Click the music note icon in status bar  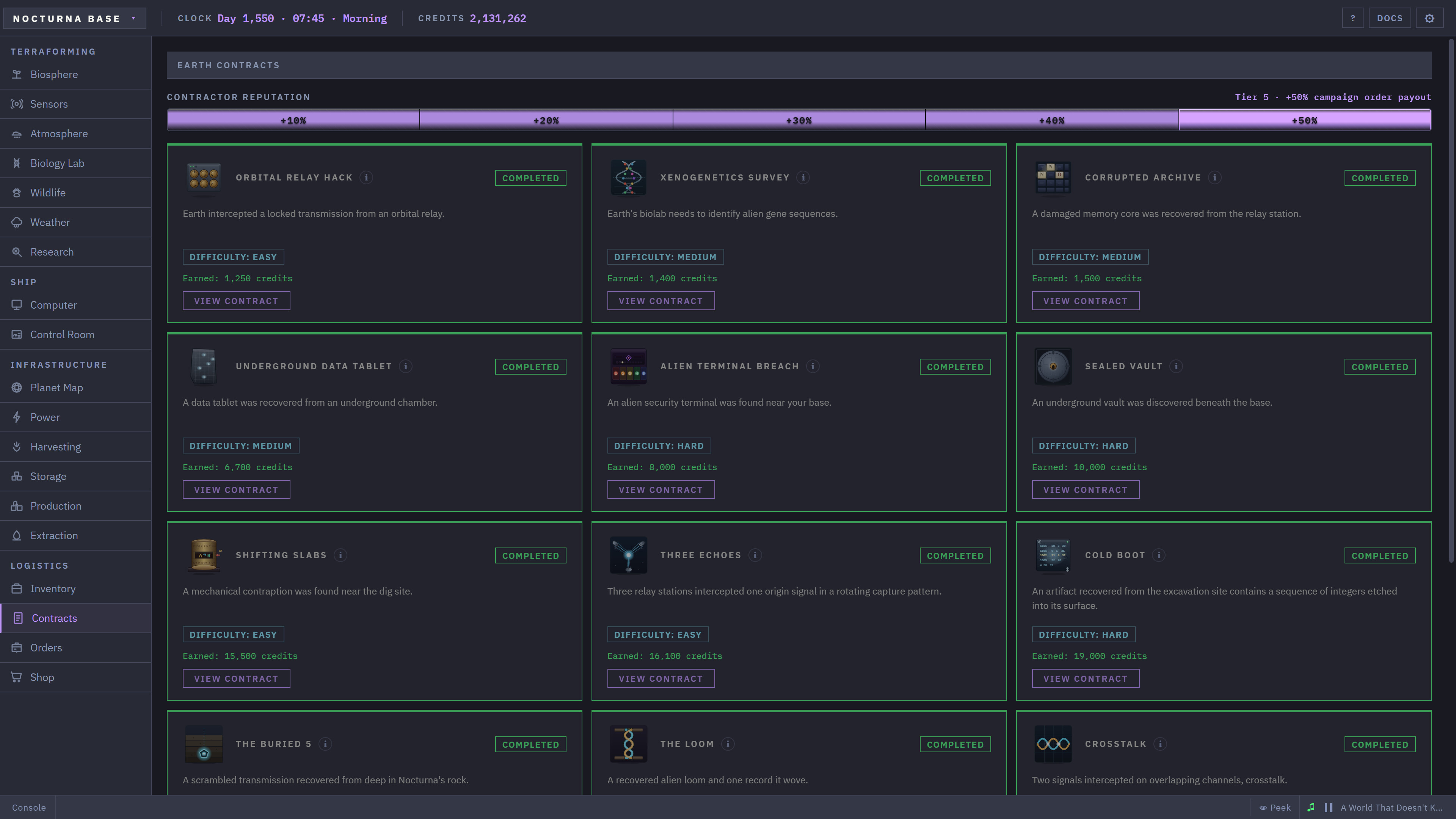click(1311, 807)
